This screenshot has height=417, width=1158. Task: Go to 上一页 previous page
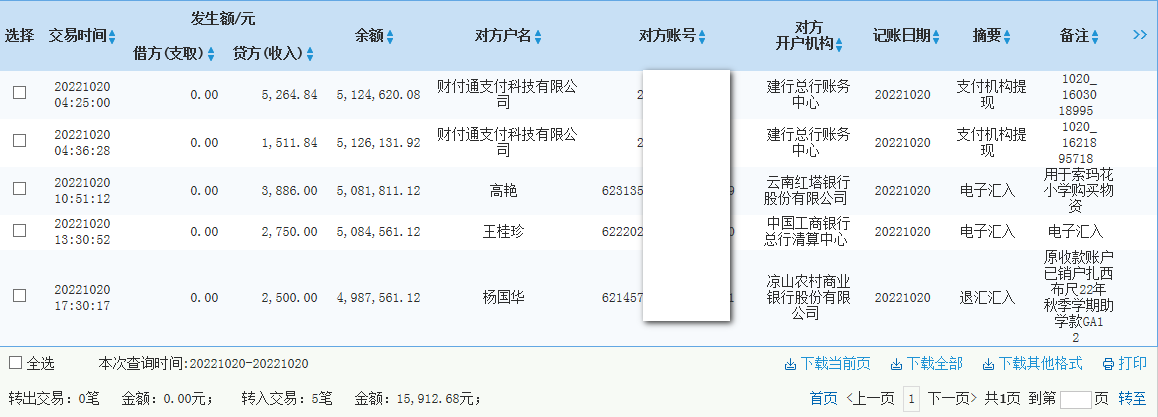[x=870, y=399]
